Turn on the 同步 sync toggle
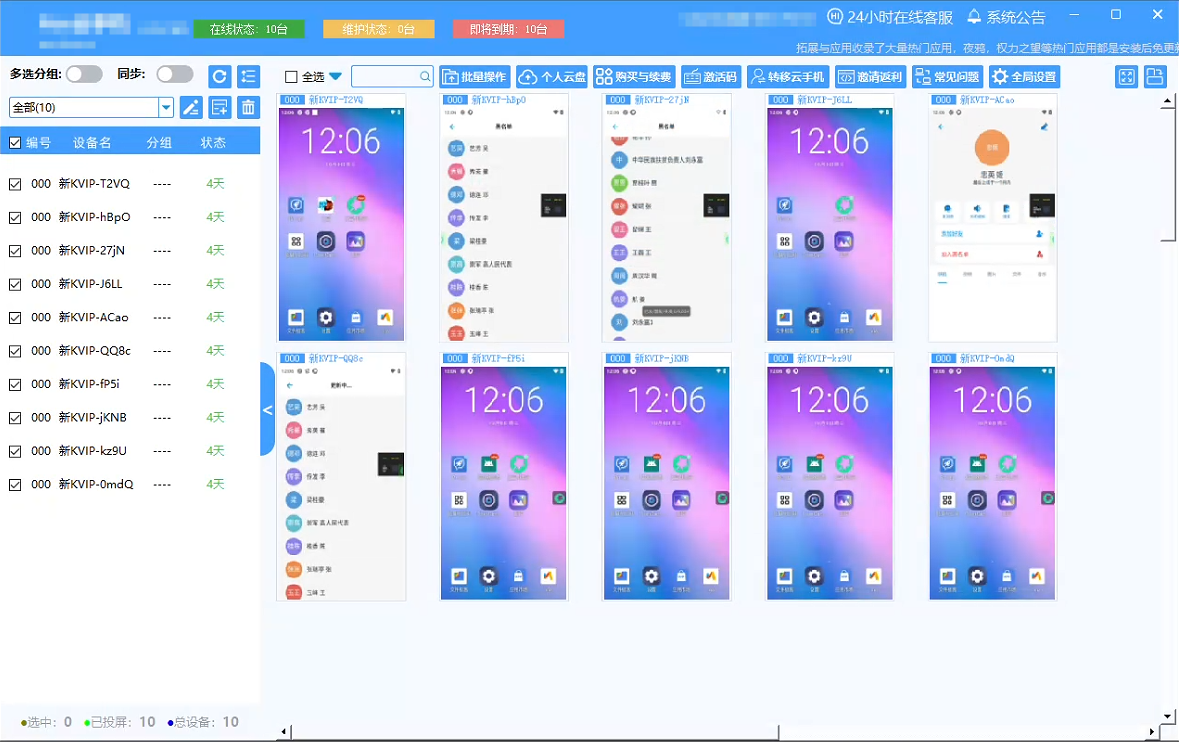The width and height of the screenshot is (1179, 742). coord(175,74)
